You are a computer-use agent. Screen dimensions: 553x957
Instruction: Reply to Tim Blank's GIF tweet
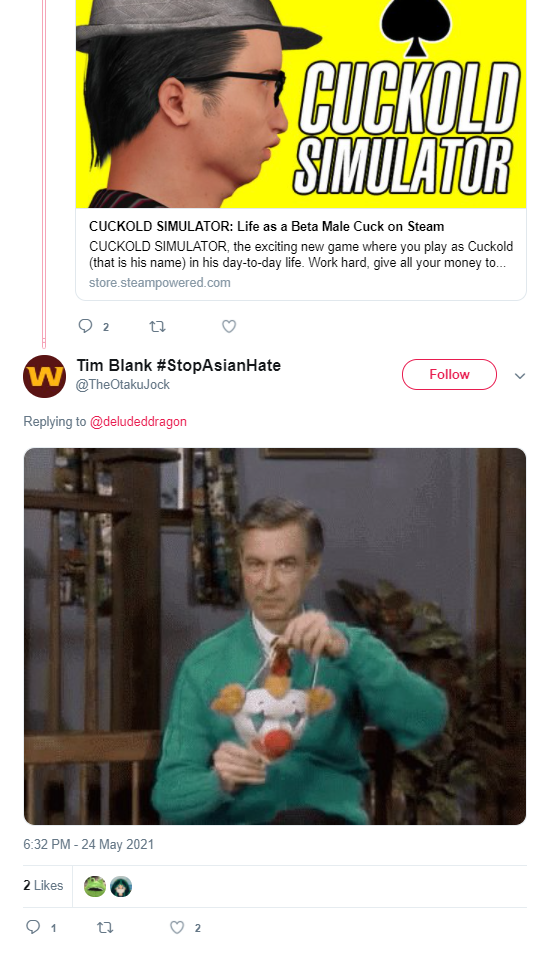click(x=33, y=928)
